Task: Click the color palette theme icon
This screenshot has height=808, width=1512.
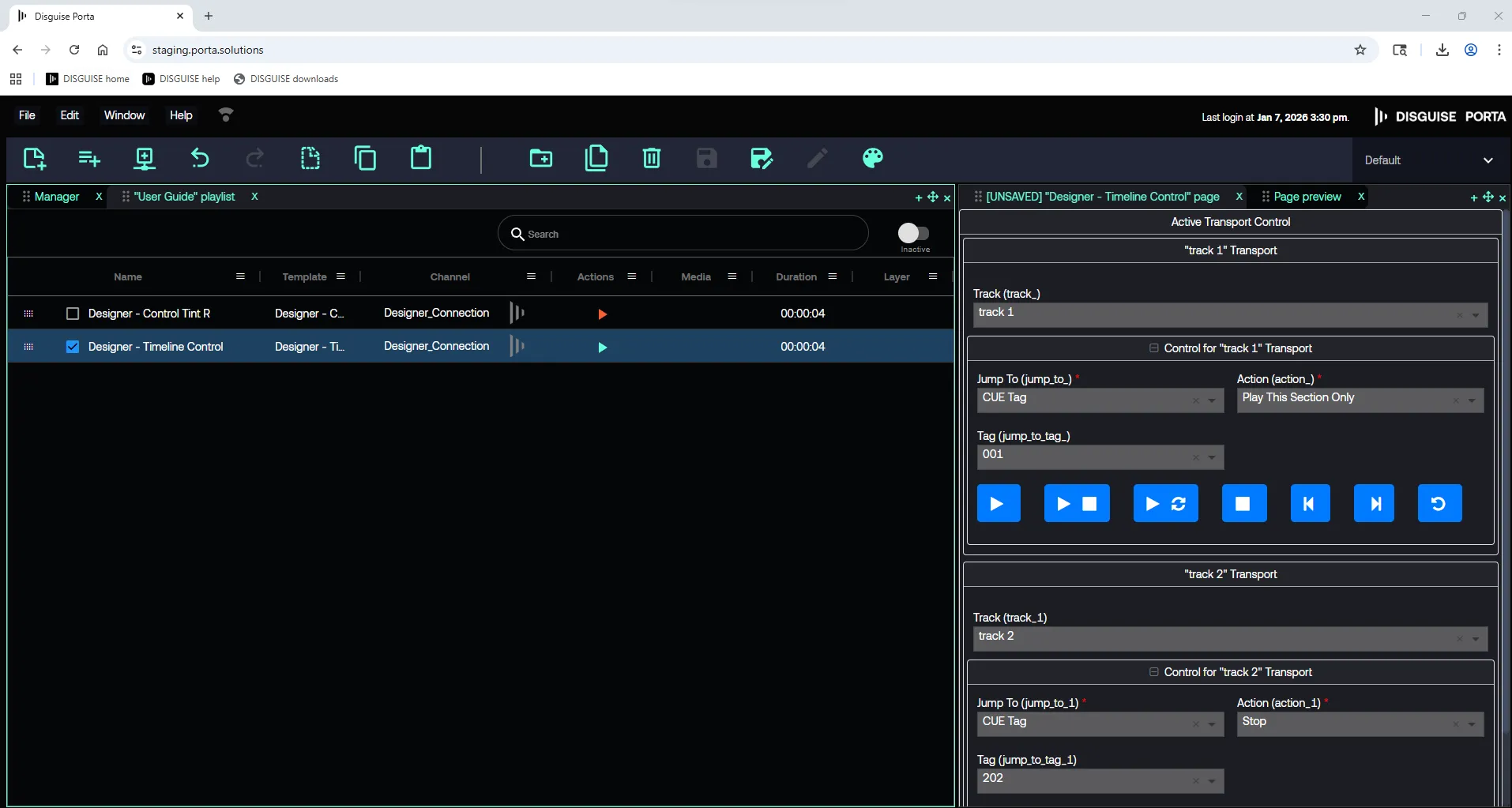Action: 872,158
